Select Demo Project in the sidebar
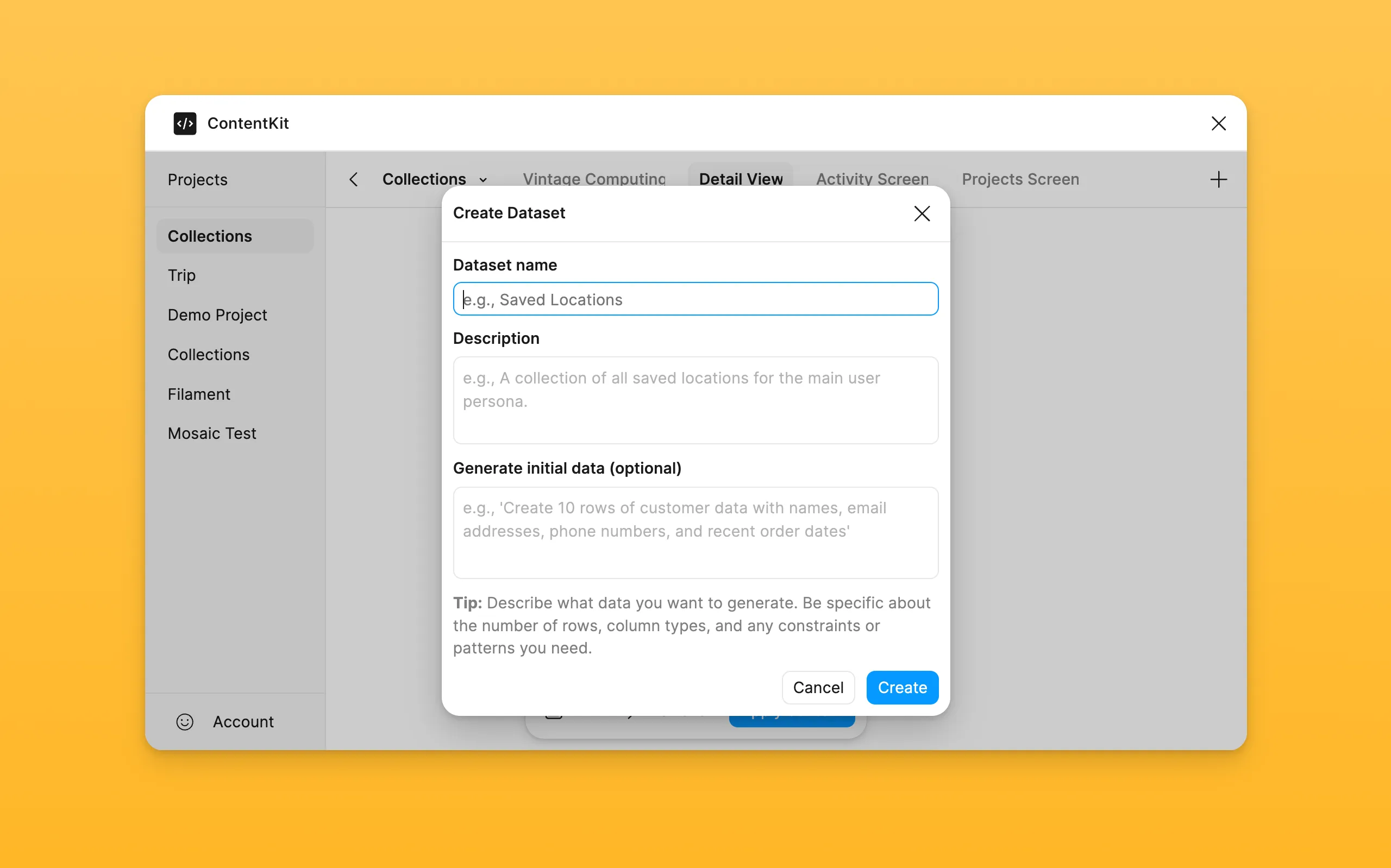1391x868 pixels. tap(217, 315)
